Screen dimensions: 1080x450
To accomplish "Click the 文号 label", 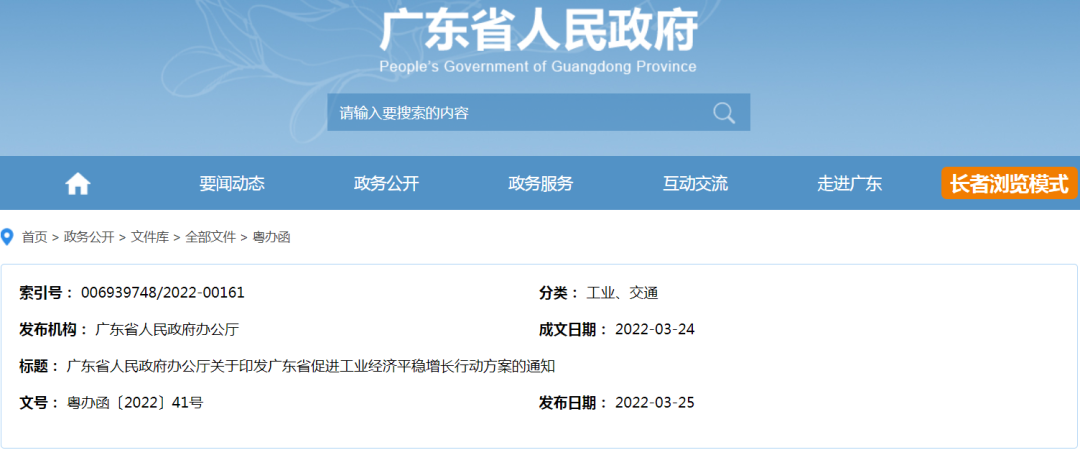I will tap(39, 402).
